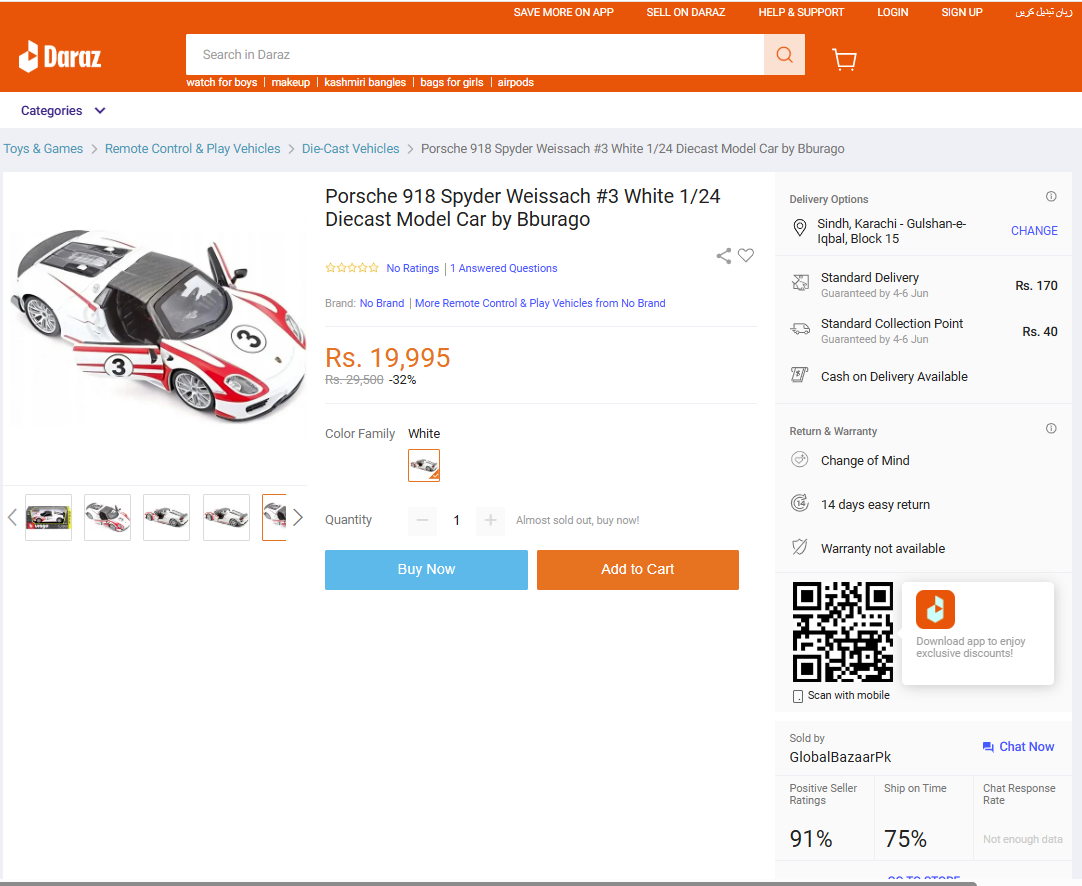Select the highlighted fifth thumbnail
The width and height of the screenshot is (1082, 886).
[275, 517]
